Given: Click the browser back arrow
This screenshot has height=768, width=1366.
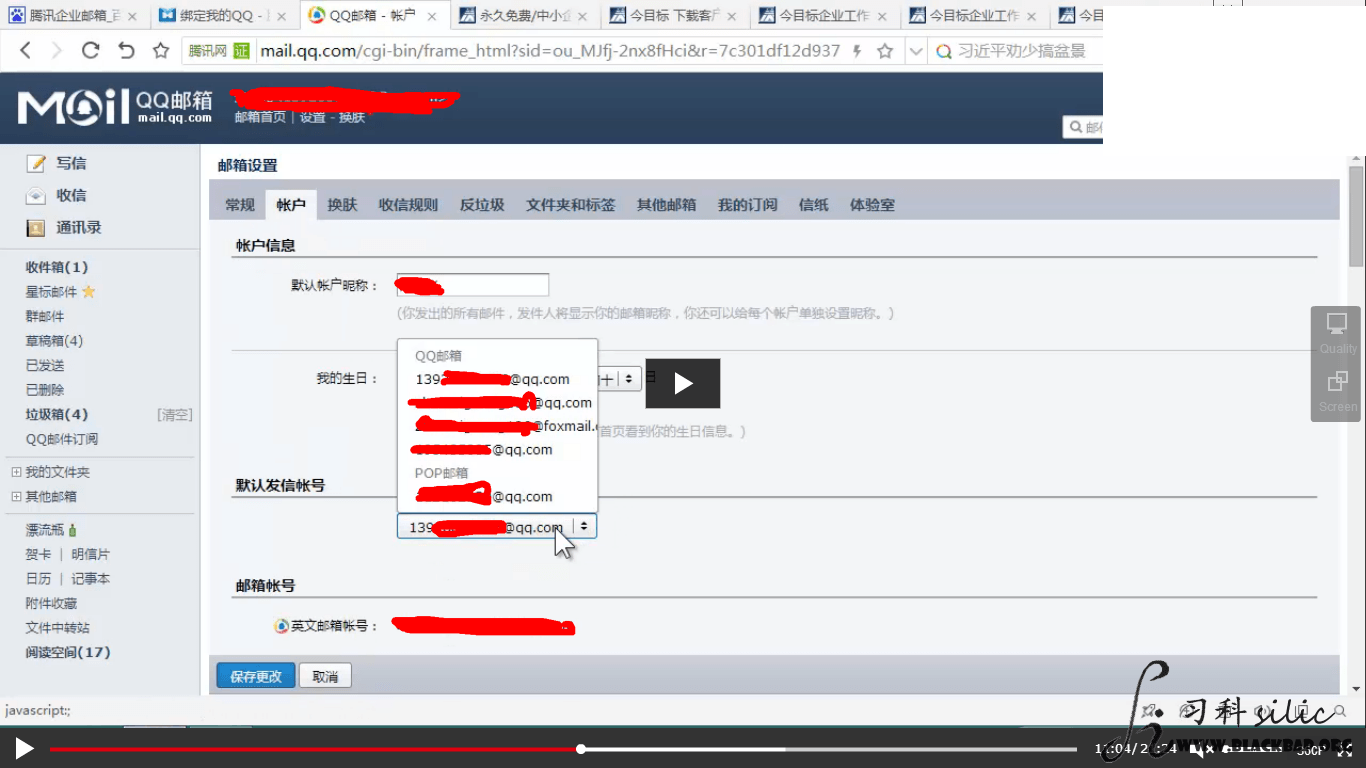Looking at the screenshot, I should click(x=26, y=51).
